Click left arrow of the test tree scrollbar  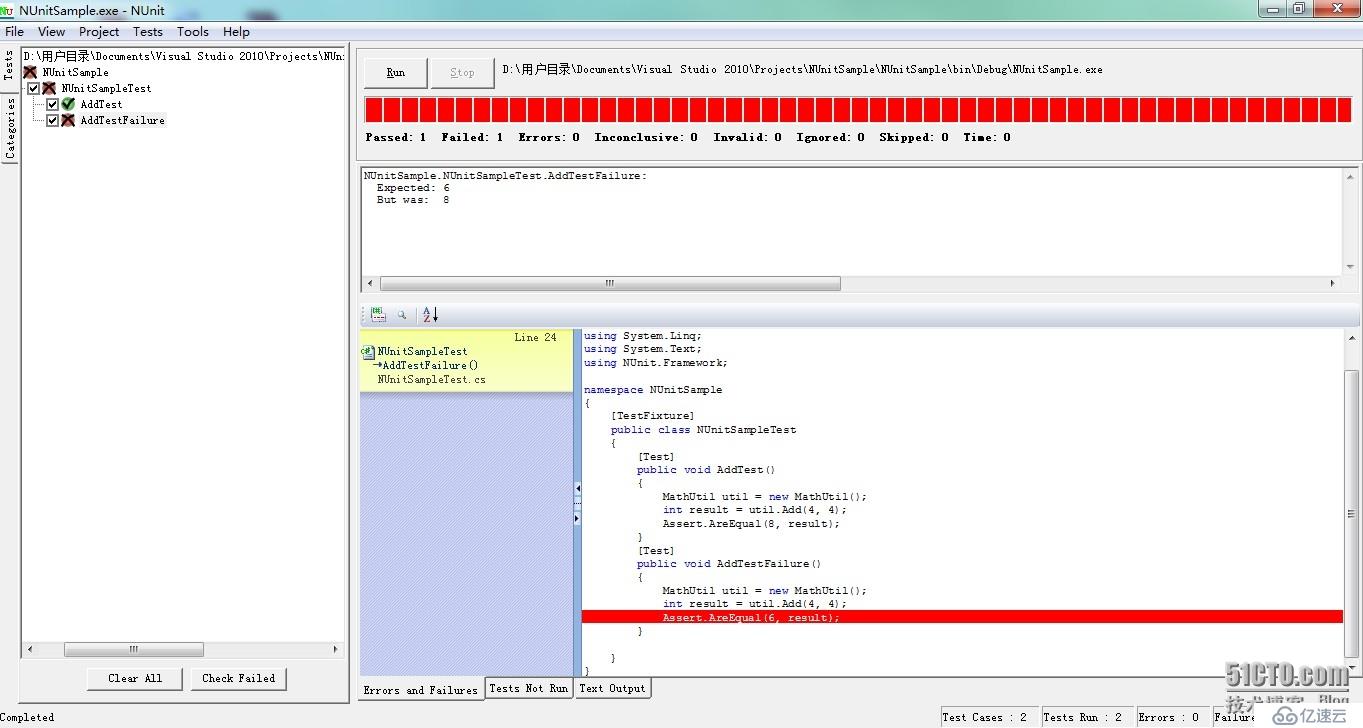(29, 650)
